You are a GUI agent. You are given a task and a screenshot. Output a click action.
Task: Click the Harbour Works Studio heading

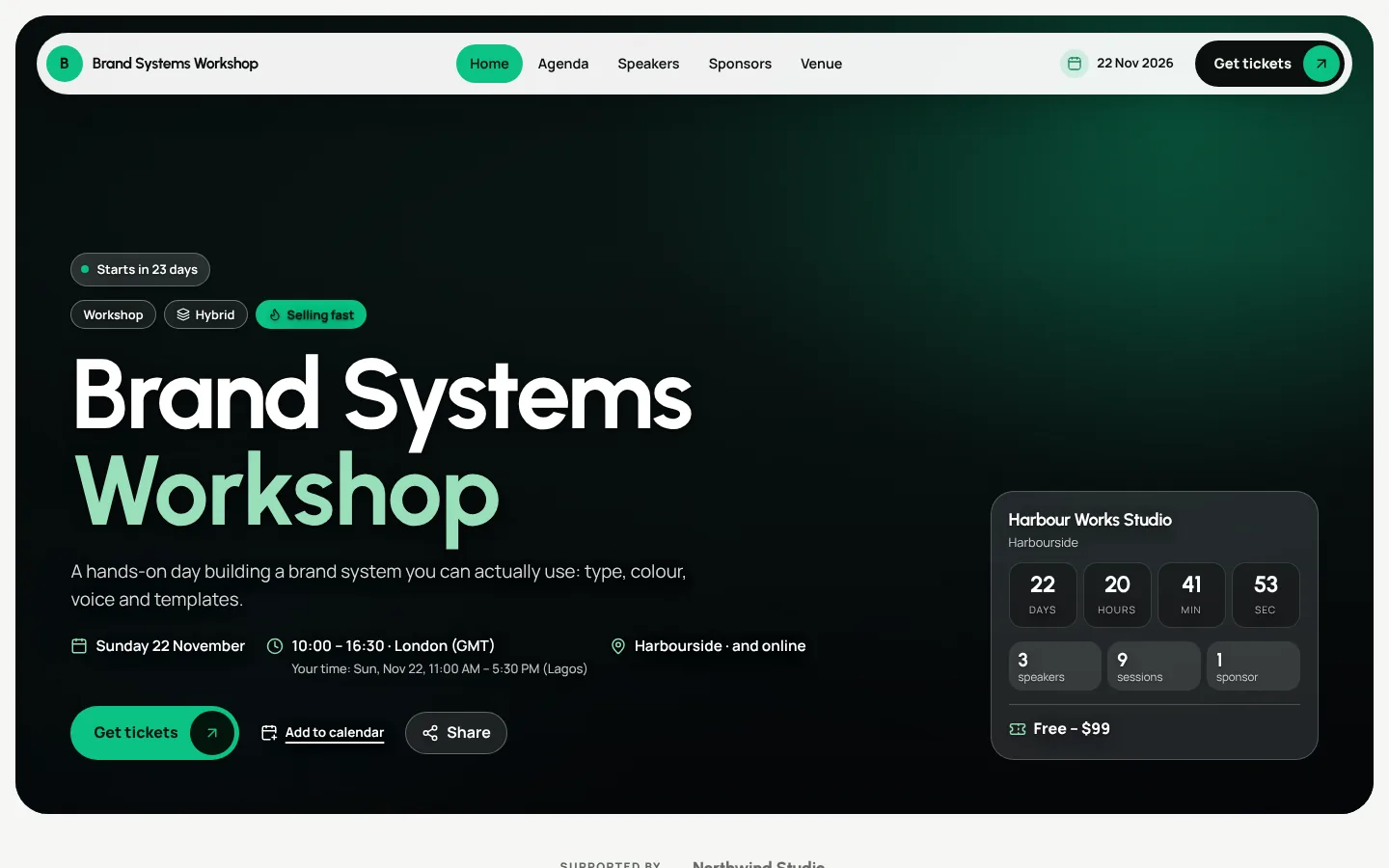(x=1090, y=520)
